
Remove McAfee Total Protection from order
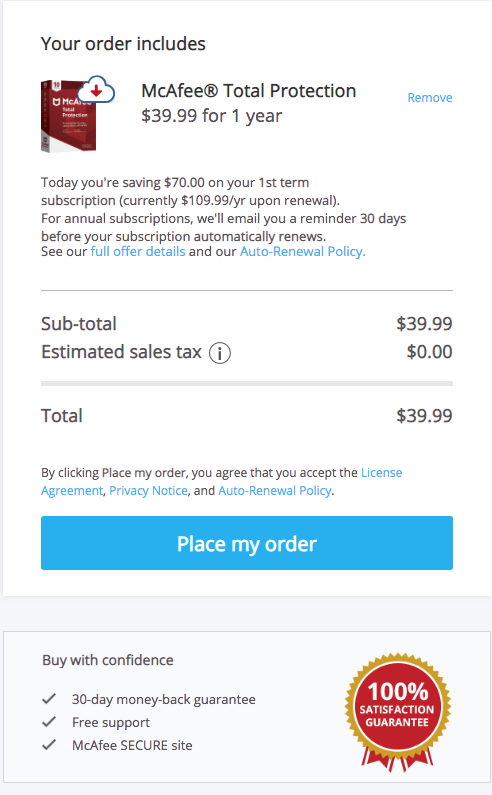pyautogui.click(x=430, y=97)
